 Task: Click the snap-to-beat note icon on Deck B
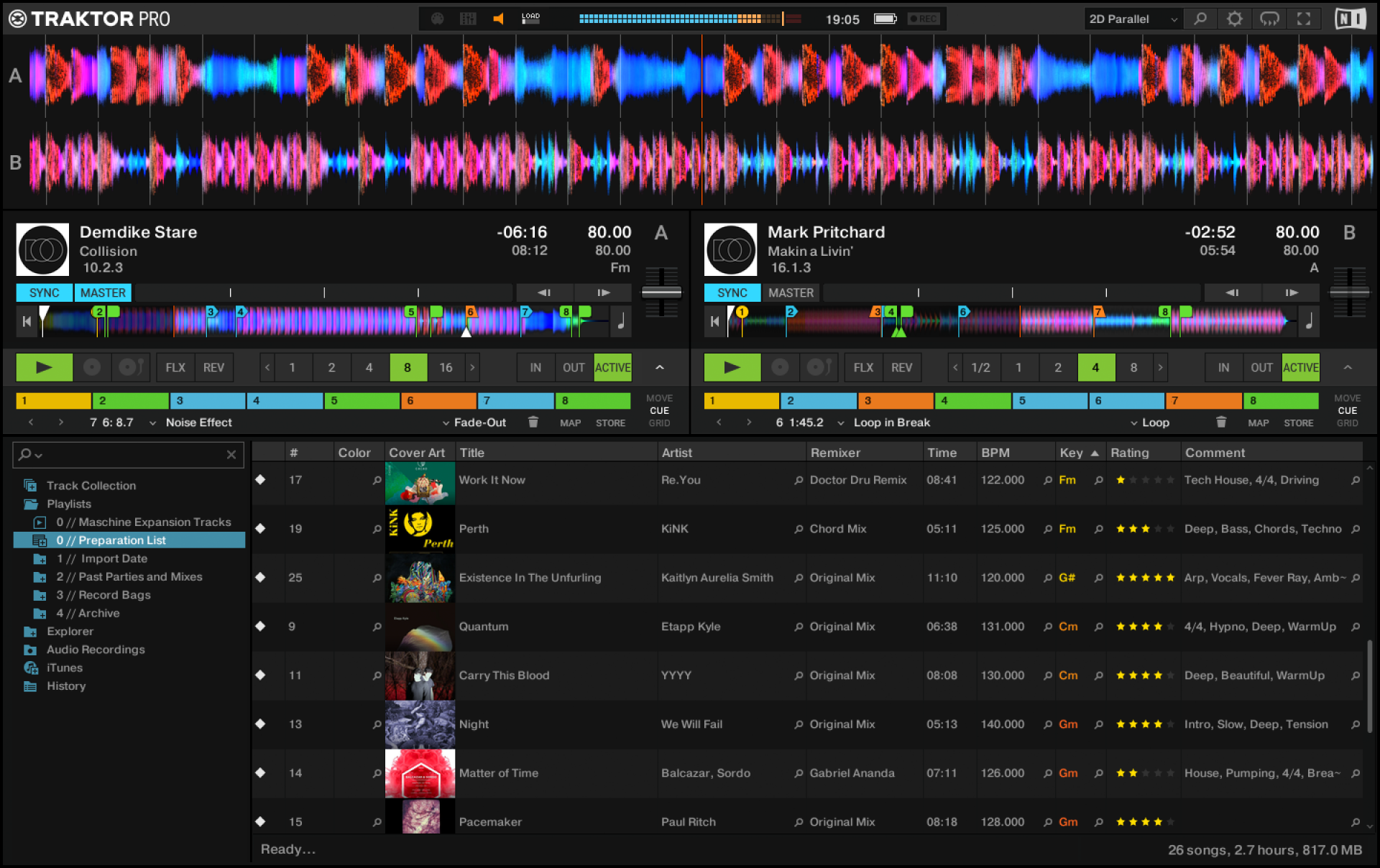coord(1309,321)
